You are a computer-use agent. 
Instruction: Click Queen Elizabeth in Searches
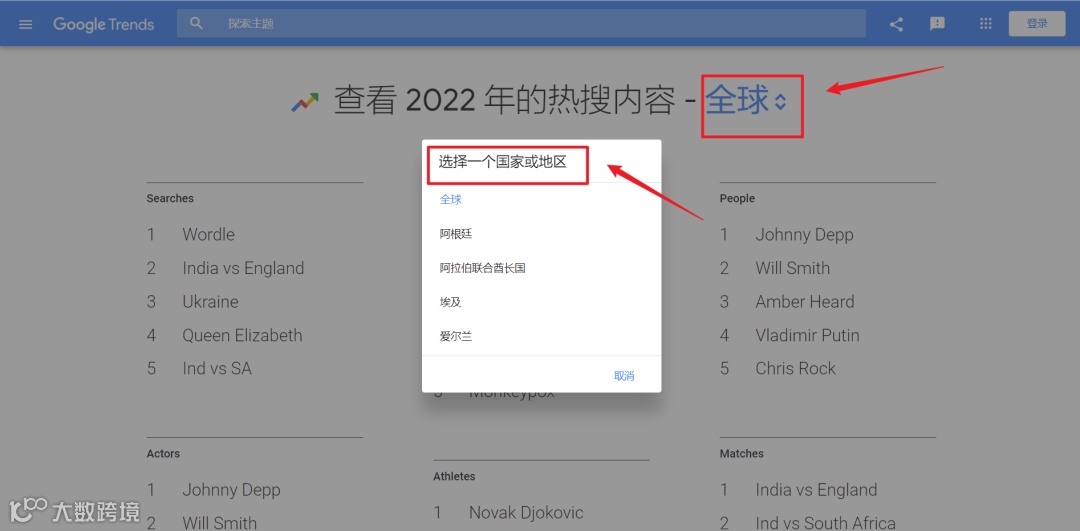242,335
